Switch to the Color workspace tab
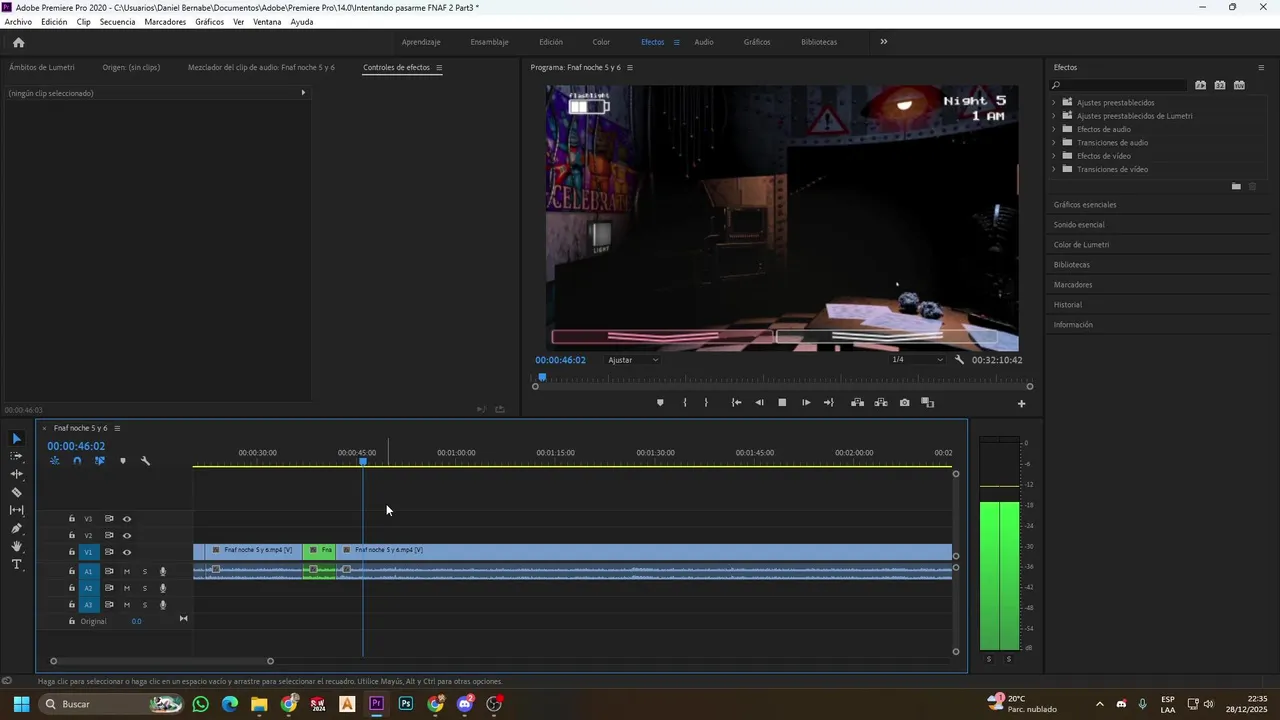This screenshot has width=1280, height=720. (x=601, y=42)
